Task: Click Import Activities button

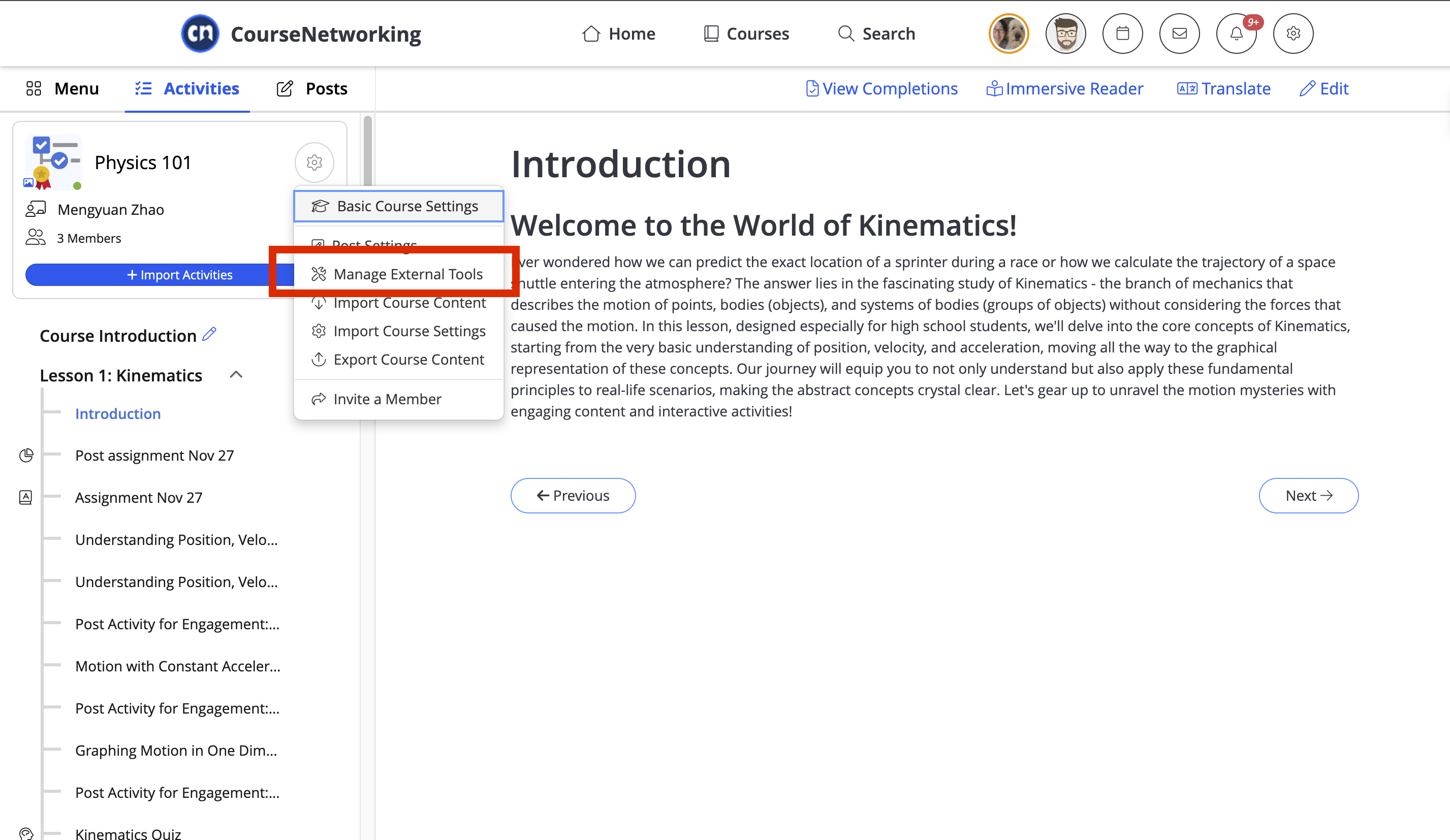Action: pos(179,275)
